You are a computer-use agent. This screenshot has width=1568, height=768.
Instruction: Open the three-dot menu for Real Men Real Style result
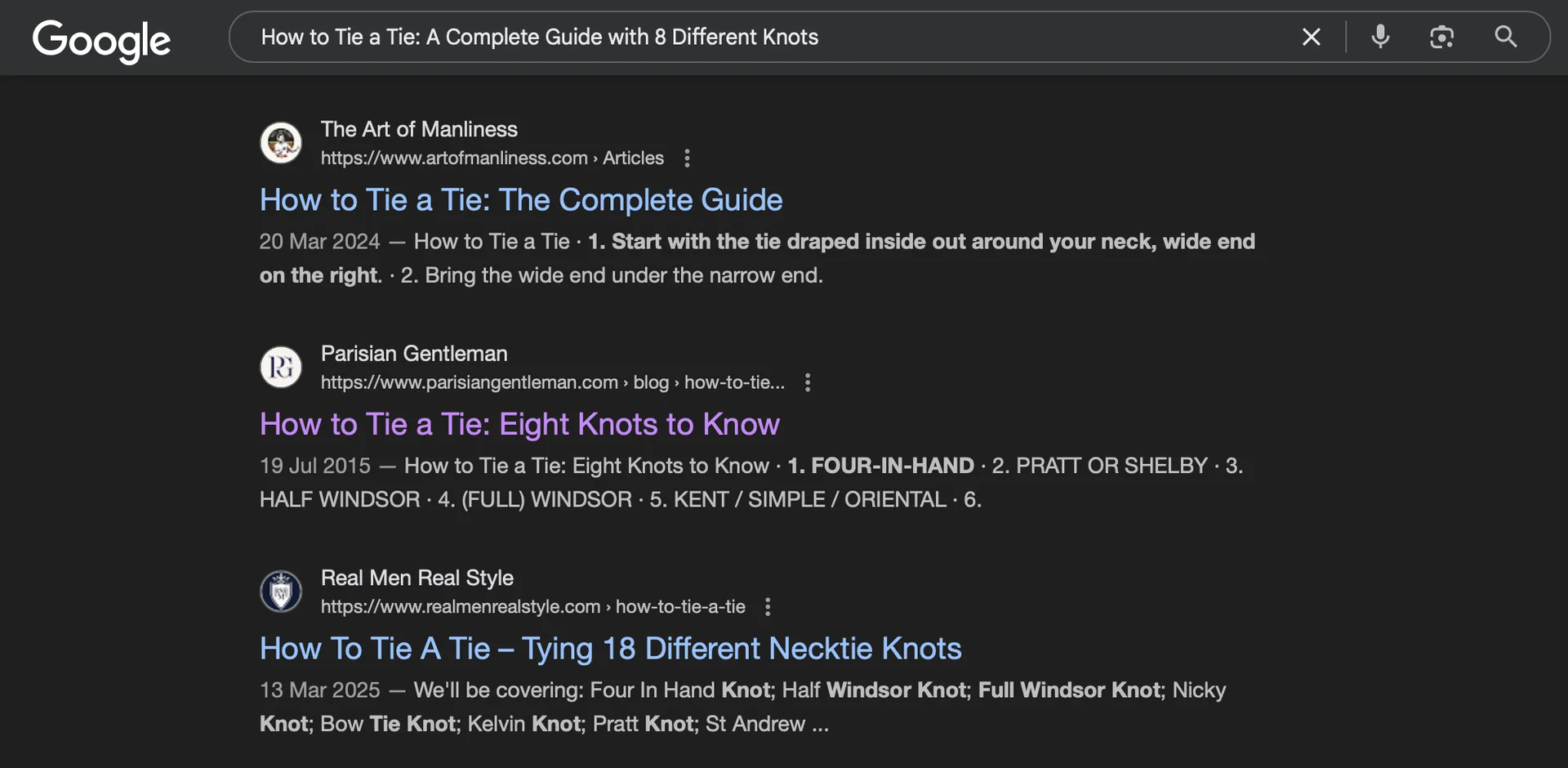pyautogui.click(x=767, y=606)
